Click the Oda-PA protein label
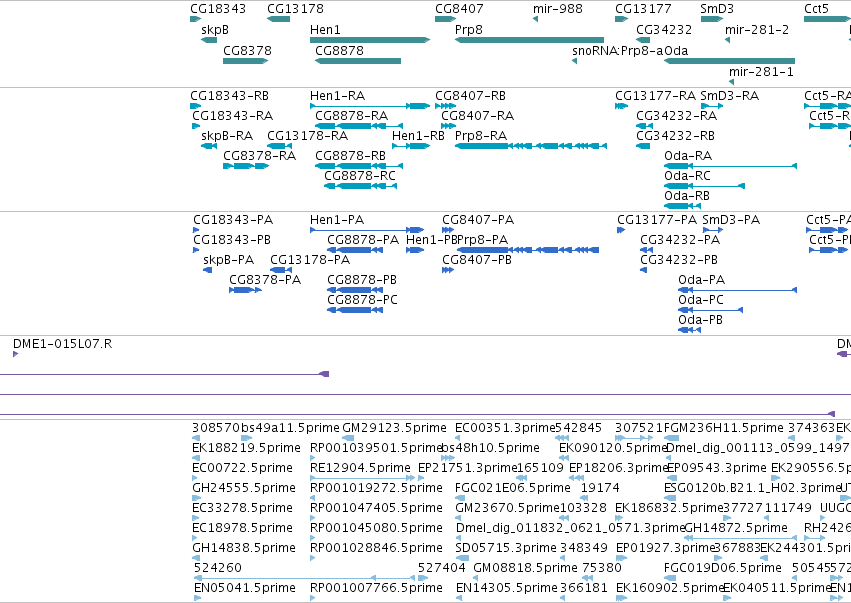This screenshot has height=603, width=851. coord(702,280)
